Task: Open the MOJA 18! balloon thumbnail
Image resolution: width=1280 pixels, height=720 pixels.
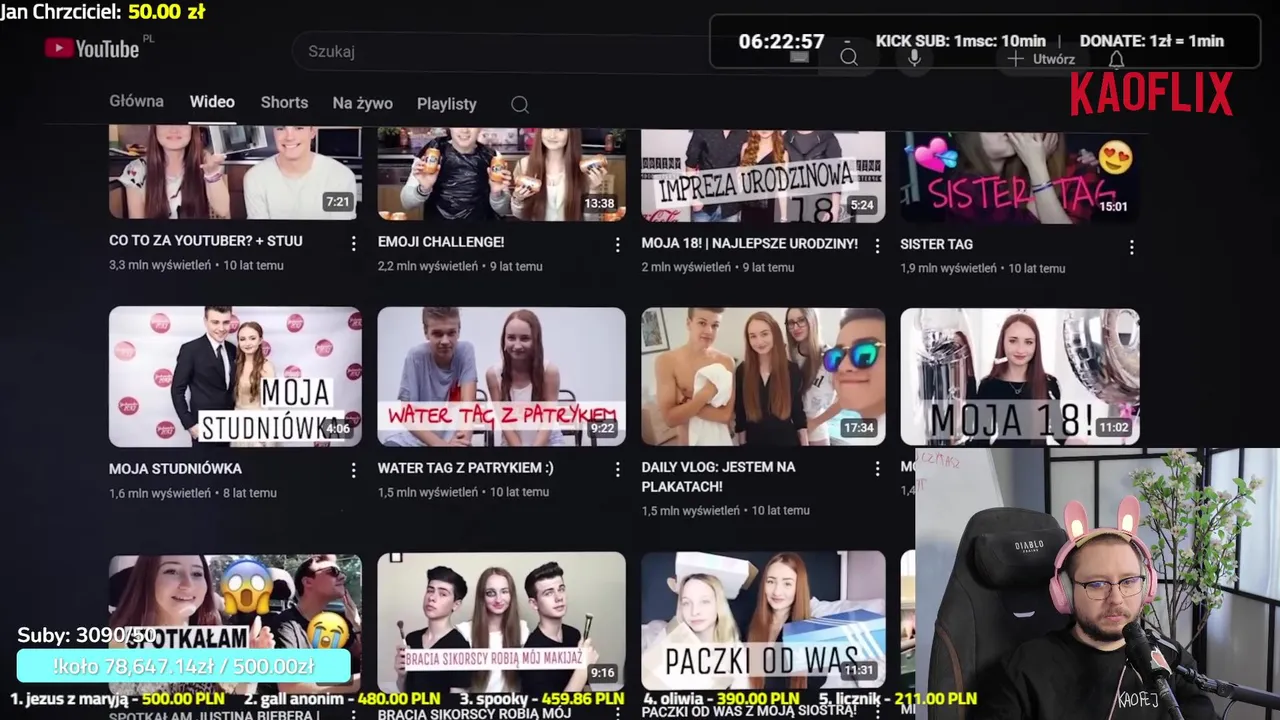Action: coord(1020,377)
